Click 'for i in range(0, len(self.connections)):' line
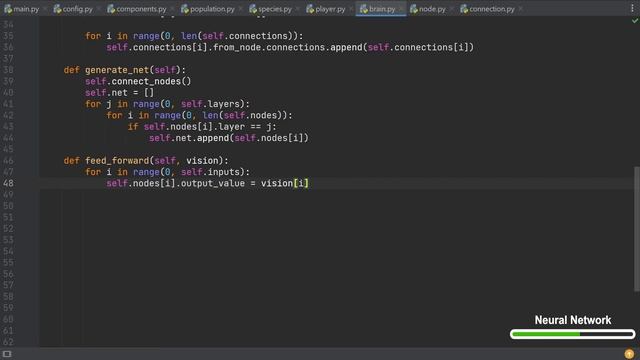640x360 pixels. click(194, 36)
